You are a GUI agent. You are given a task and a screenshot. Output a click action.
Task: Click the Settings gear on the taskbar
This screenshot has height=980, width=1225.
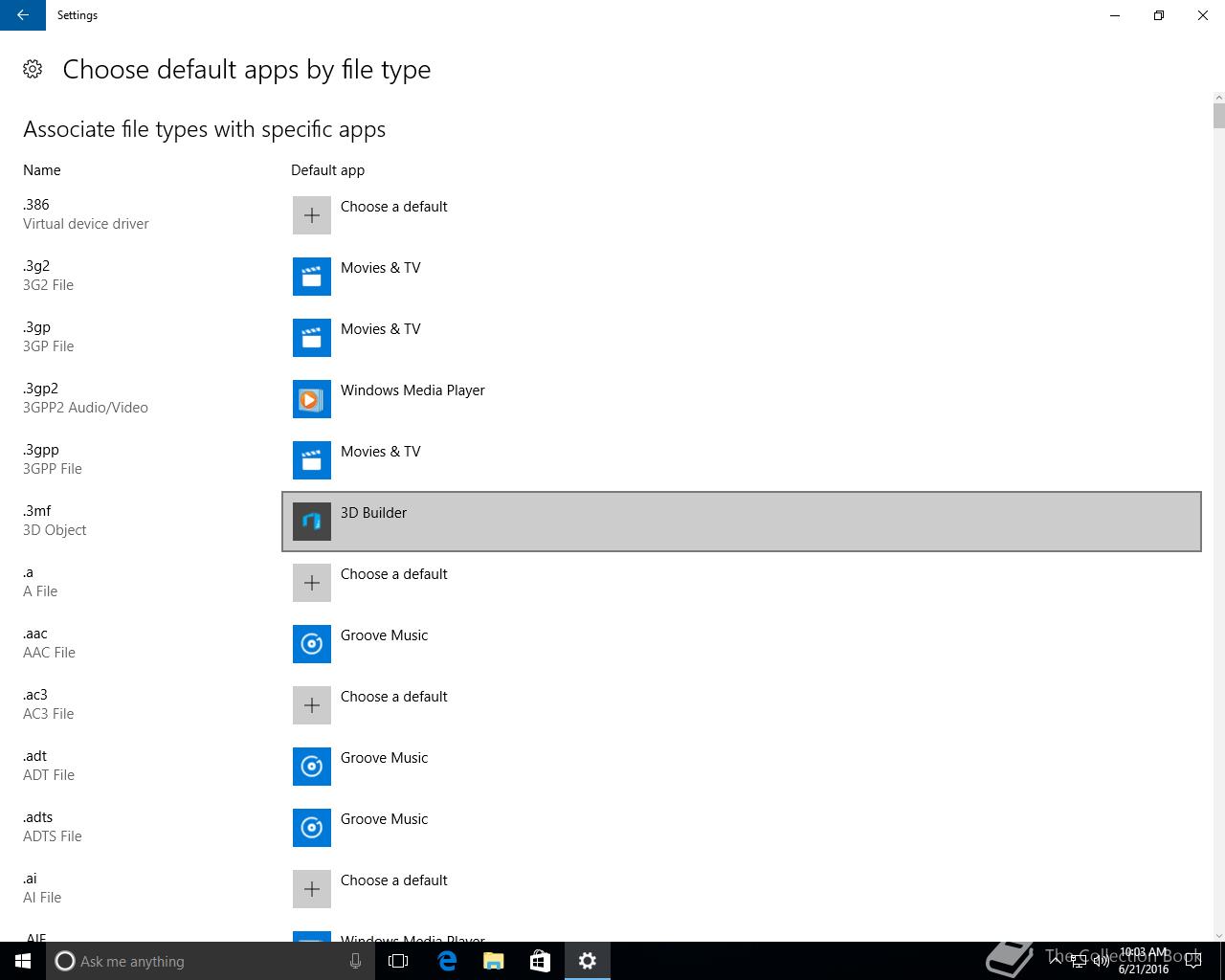pyautogui.click(x=588, y=961)
